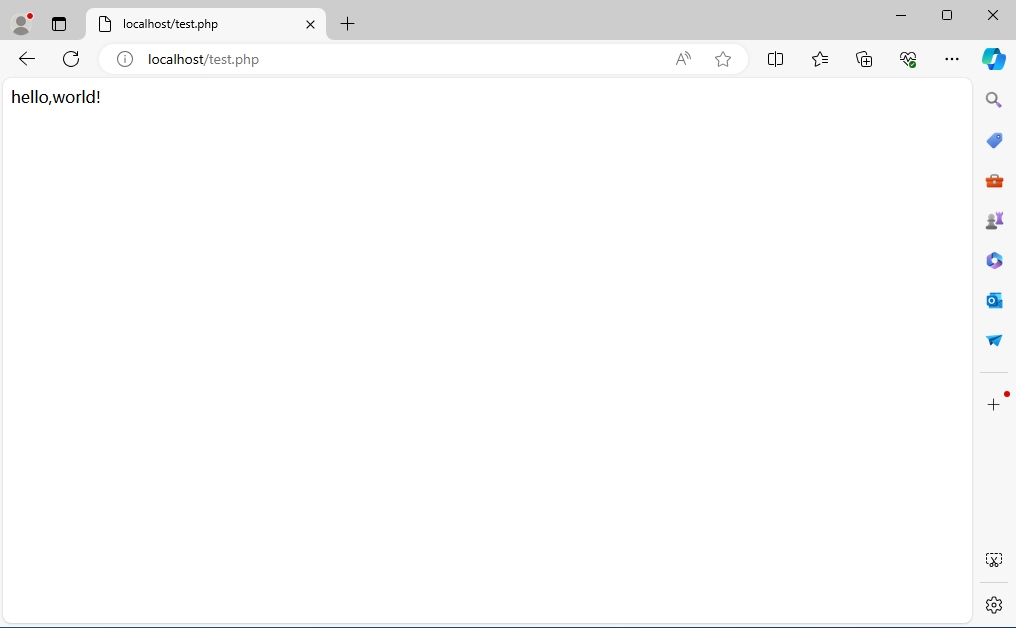
Task: Enable split screen view
Action: click(x=776, y=59)
